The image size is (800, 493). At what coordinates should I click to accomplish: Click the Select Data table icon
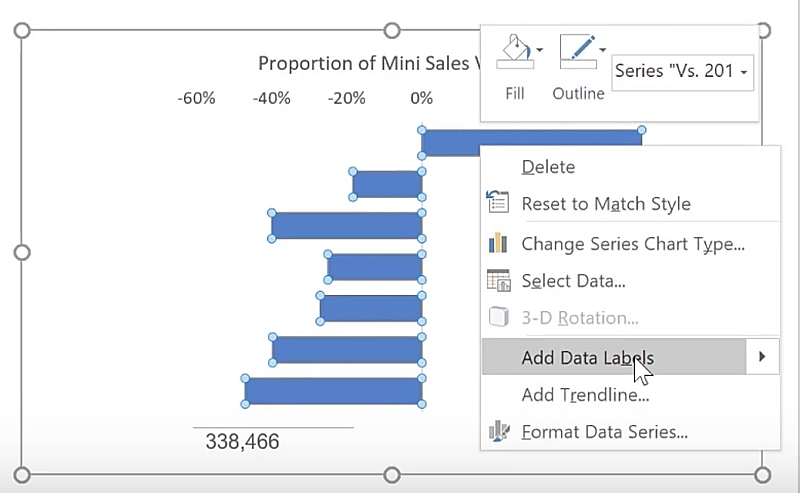pyautogui.click(x=498, y=281)
